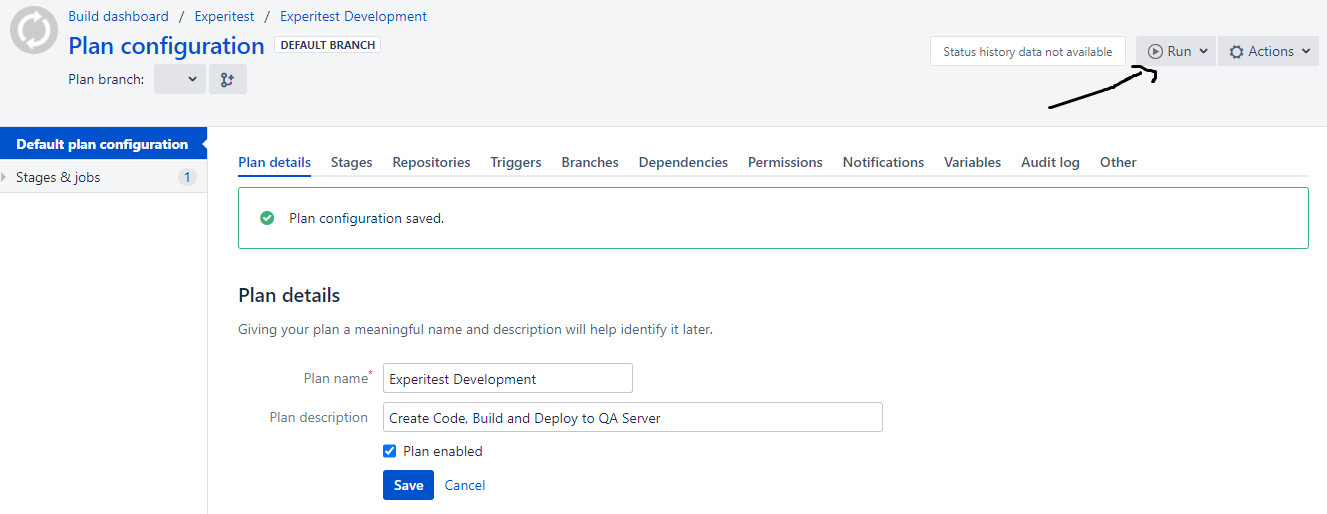Open the Experitest Development breadcrumb link
This screenshot has height=514, width=1327.
(x=353, y=16)
